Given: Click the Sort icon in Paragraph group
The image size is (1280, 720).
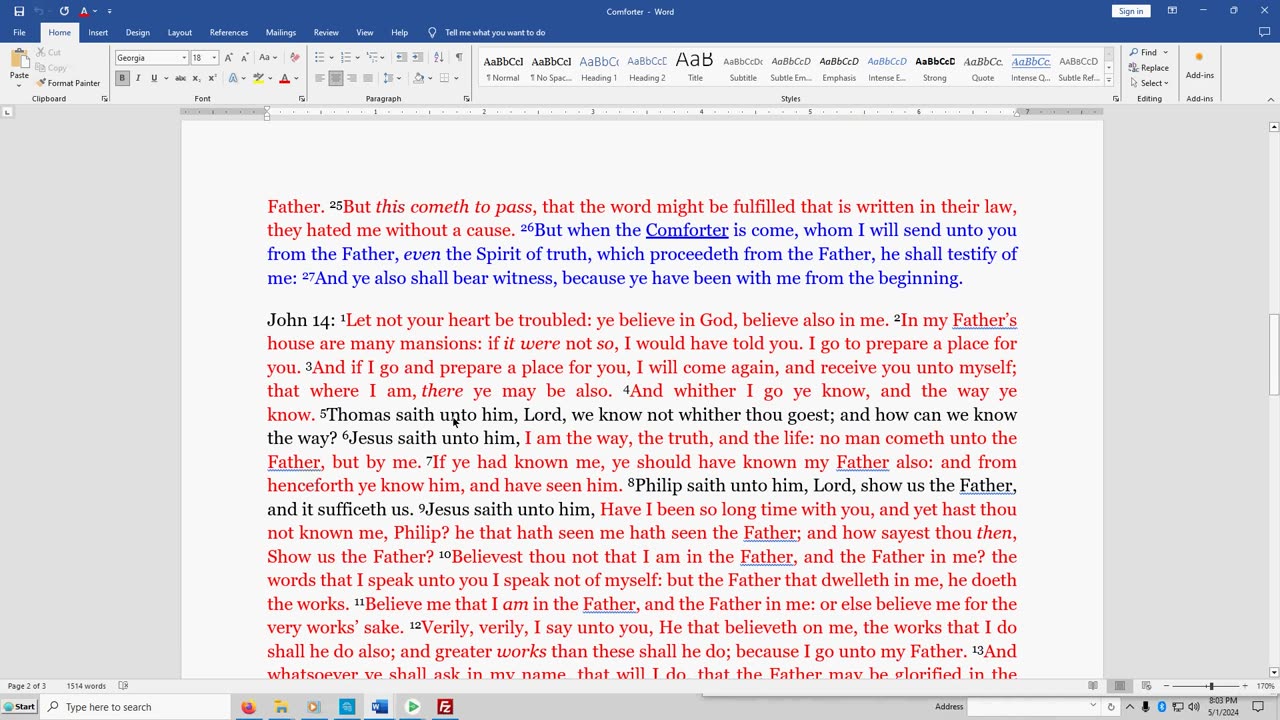Looking at the screenshot, I should 441,58.
